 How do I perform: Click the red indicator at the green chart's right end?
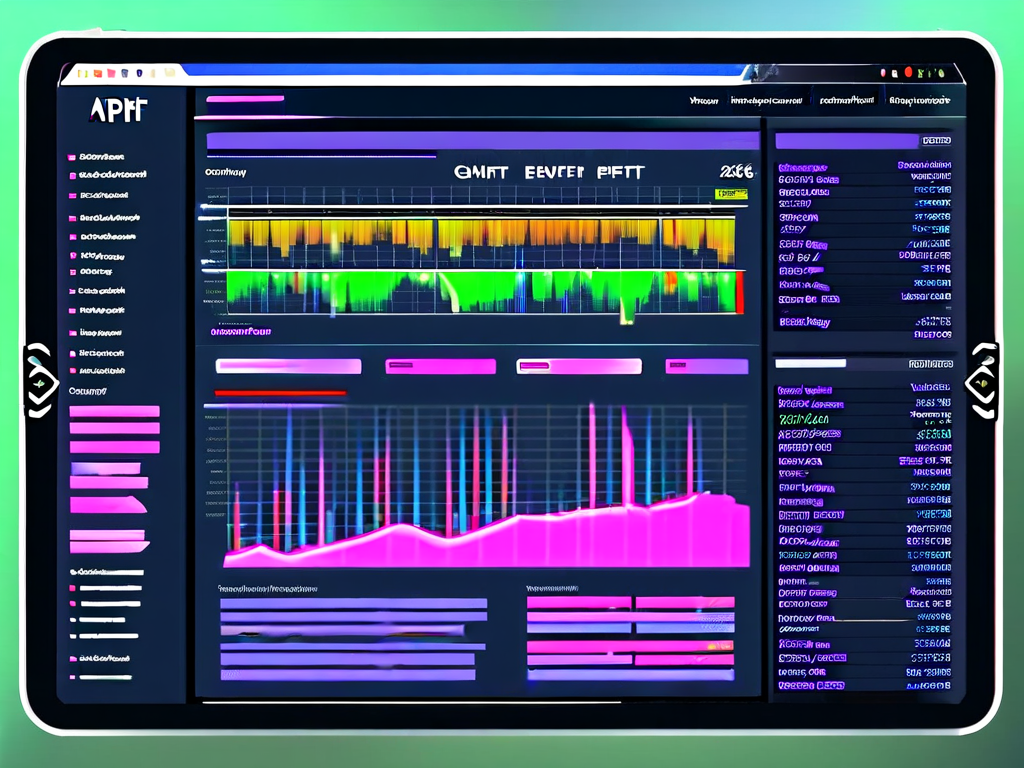tap(739, 293)
